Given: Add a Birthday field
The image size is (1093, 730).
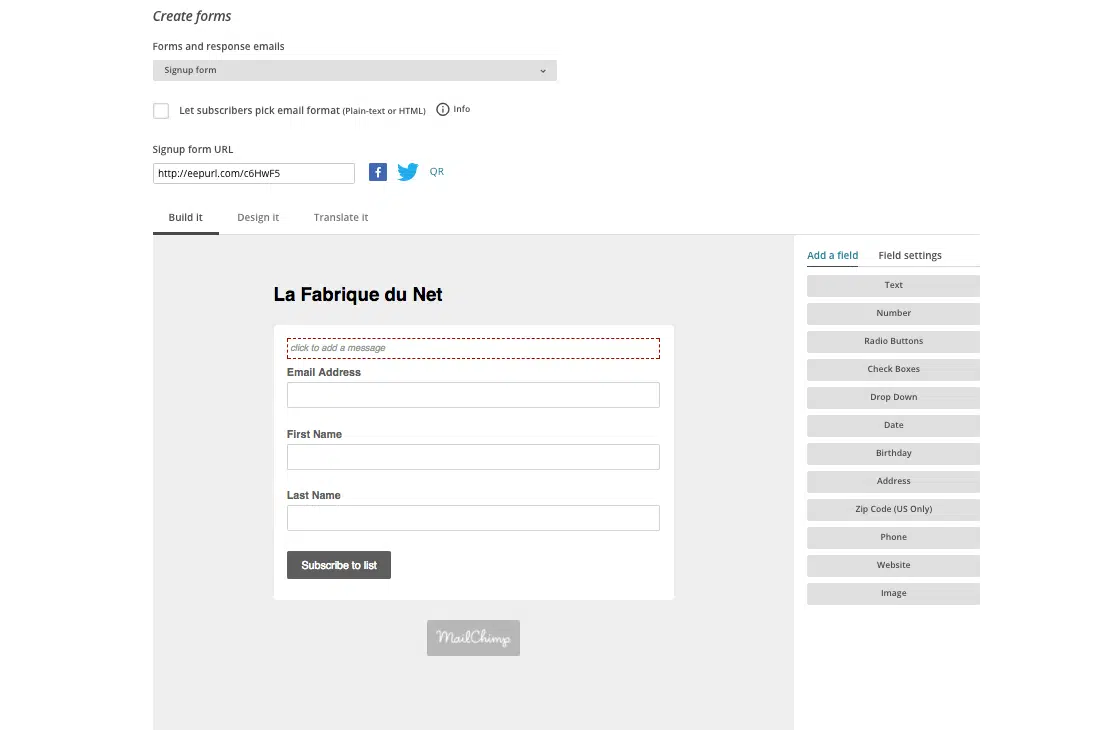Looking at the screenshot, I should [x=893, y=454].
